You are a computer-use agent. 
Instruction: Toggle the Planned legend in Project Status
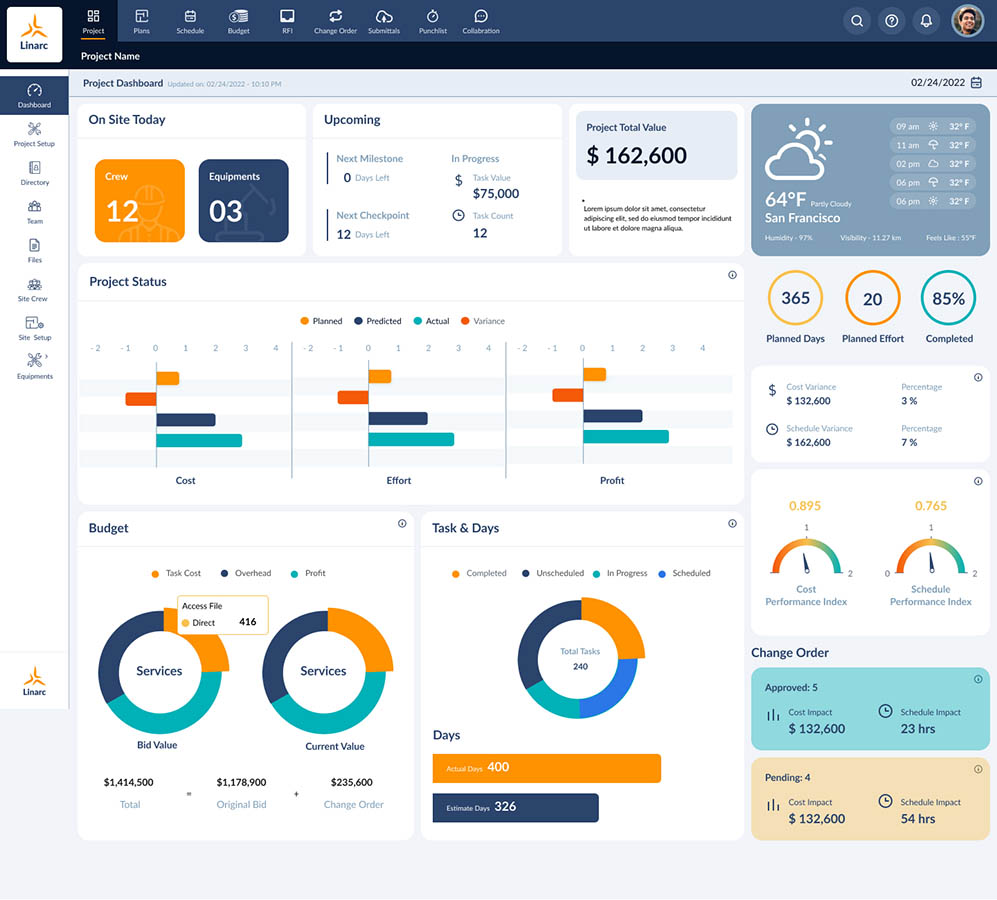(x=321, y=321)
